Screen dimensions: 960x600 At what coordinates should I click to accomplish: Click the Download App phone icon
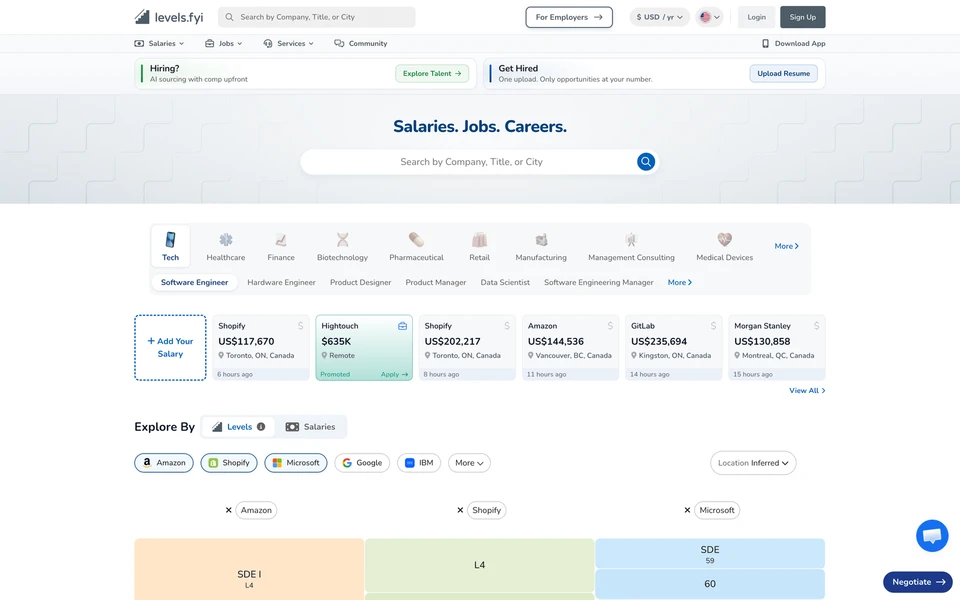tap(765, 43)
